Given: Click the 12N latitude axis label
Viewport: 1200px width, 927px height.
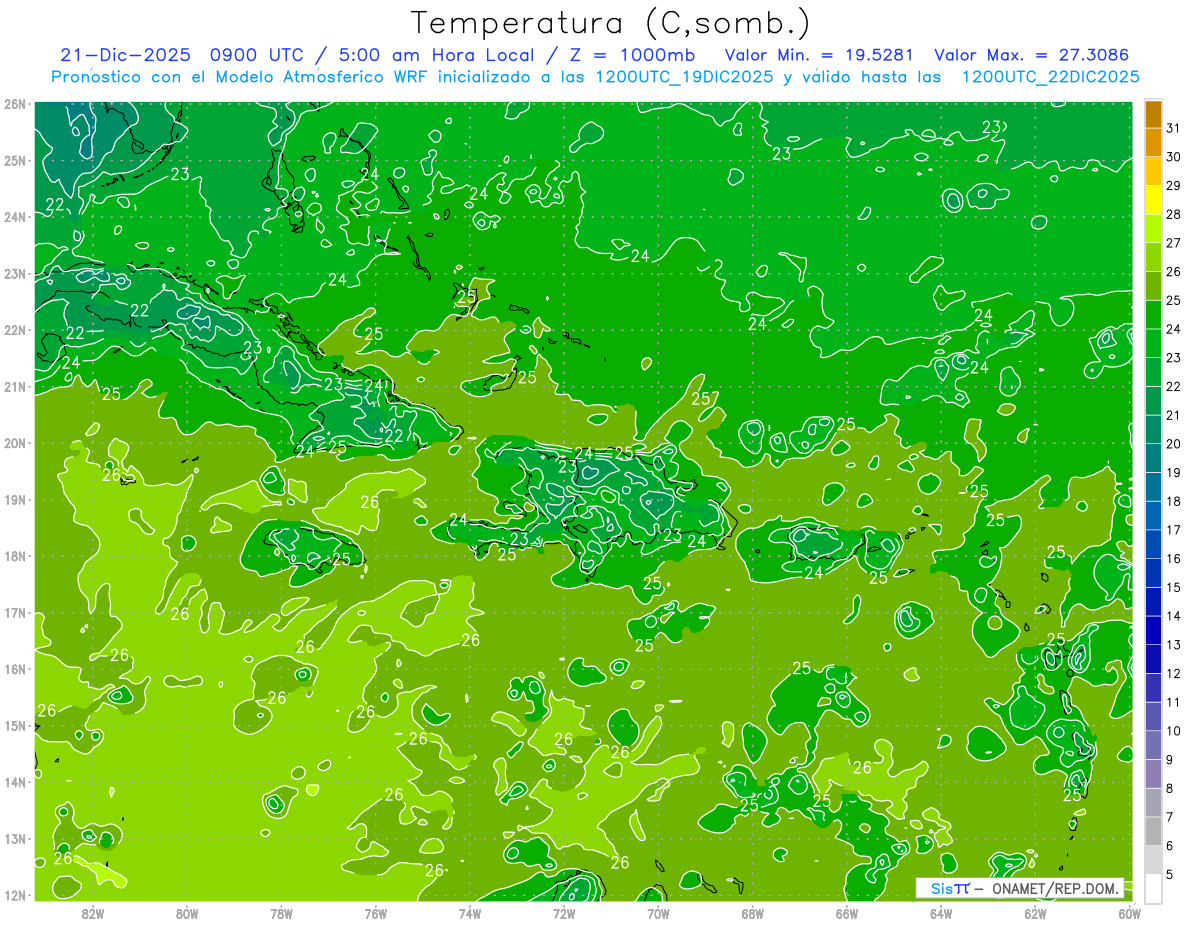Looking at the screenshot, I should (15, 895).
